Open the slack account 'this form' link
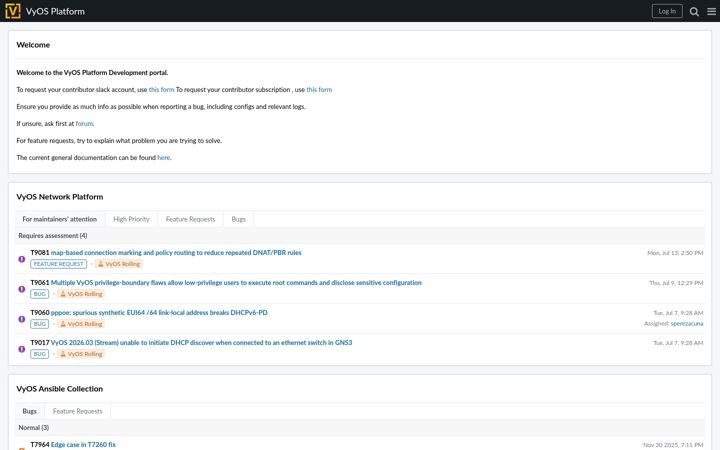The image size is (720, 450). point(161,90)
